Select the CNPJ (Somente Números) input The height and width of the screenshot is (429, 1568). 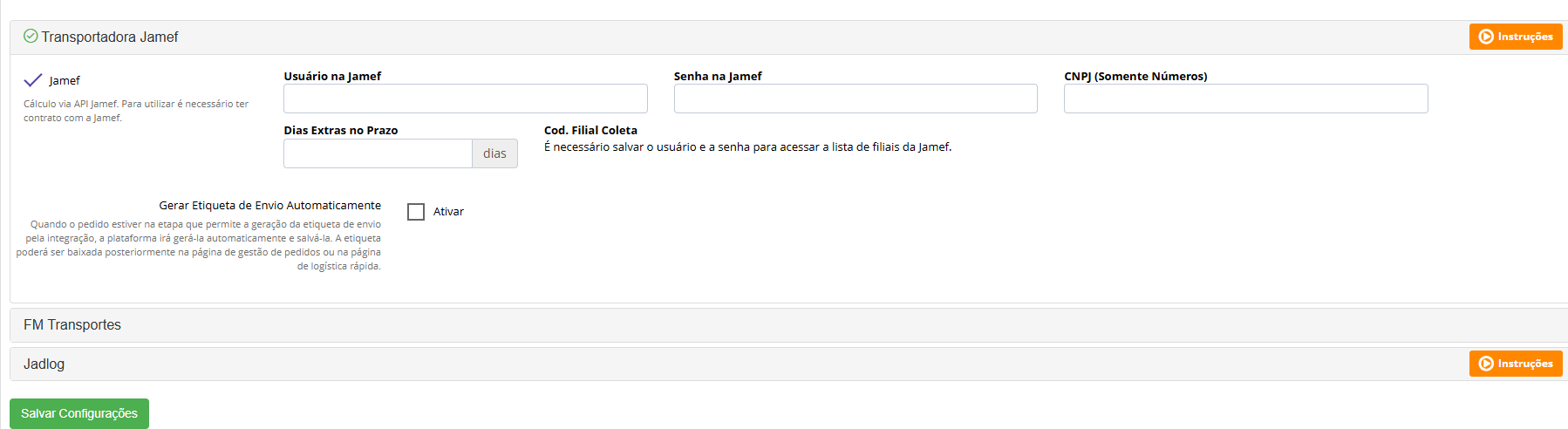click(1245, 99)
